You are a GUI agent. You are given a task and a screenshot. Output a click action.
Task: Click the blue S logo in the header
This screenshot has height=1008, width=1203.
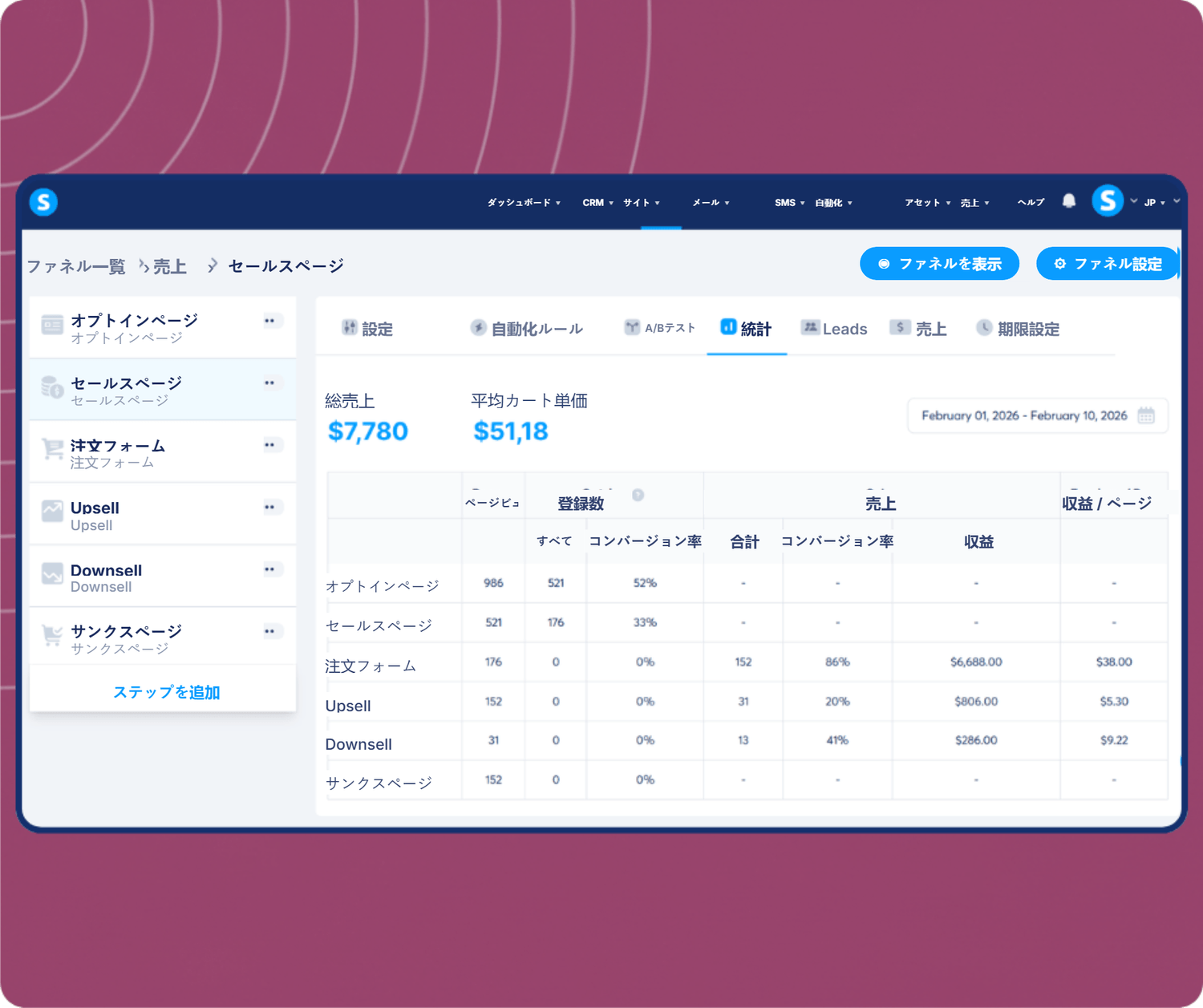point(43,202)
